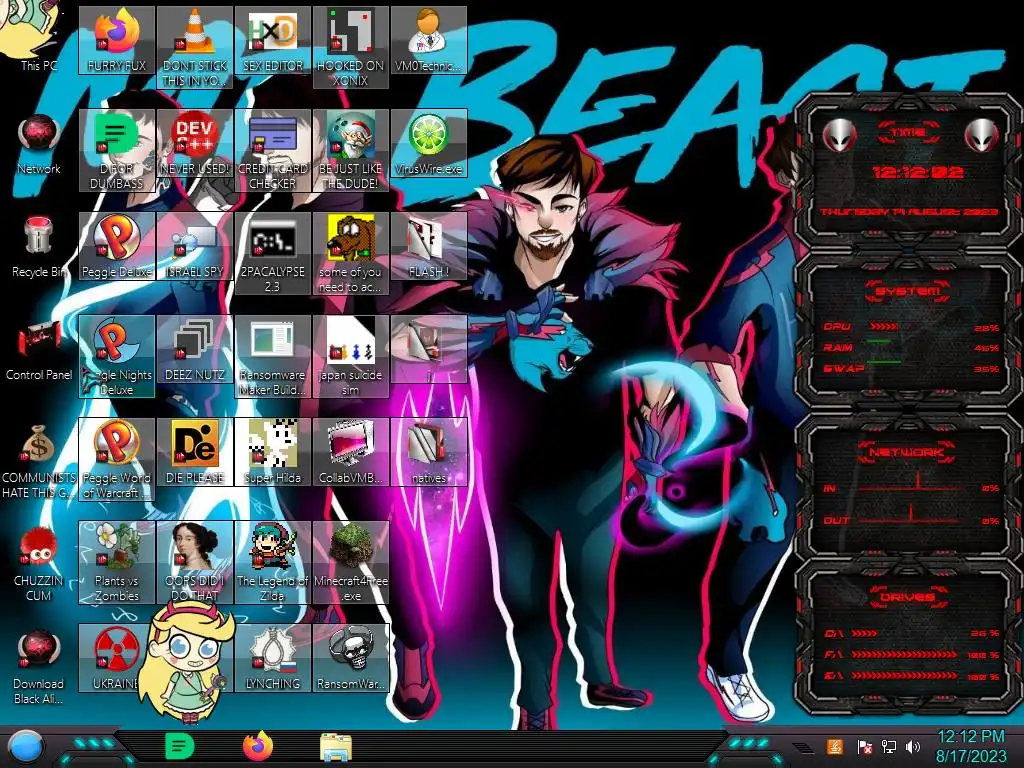This screenshot has height=768, width=1024.
Task: Select The Legend of Zilda icon
Action: 272,563
